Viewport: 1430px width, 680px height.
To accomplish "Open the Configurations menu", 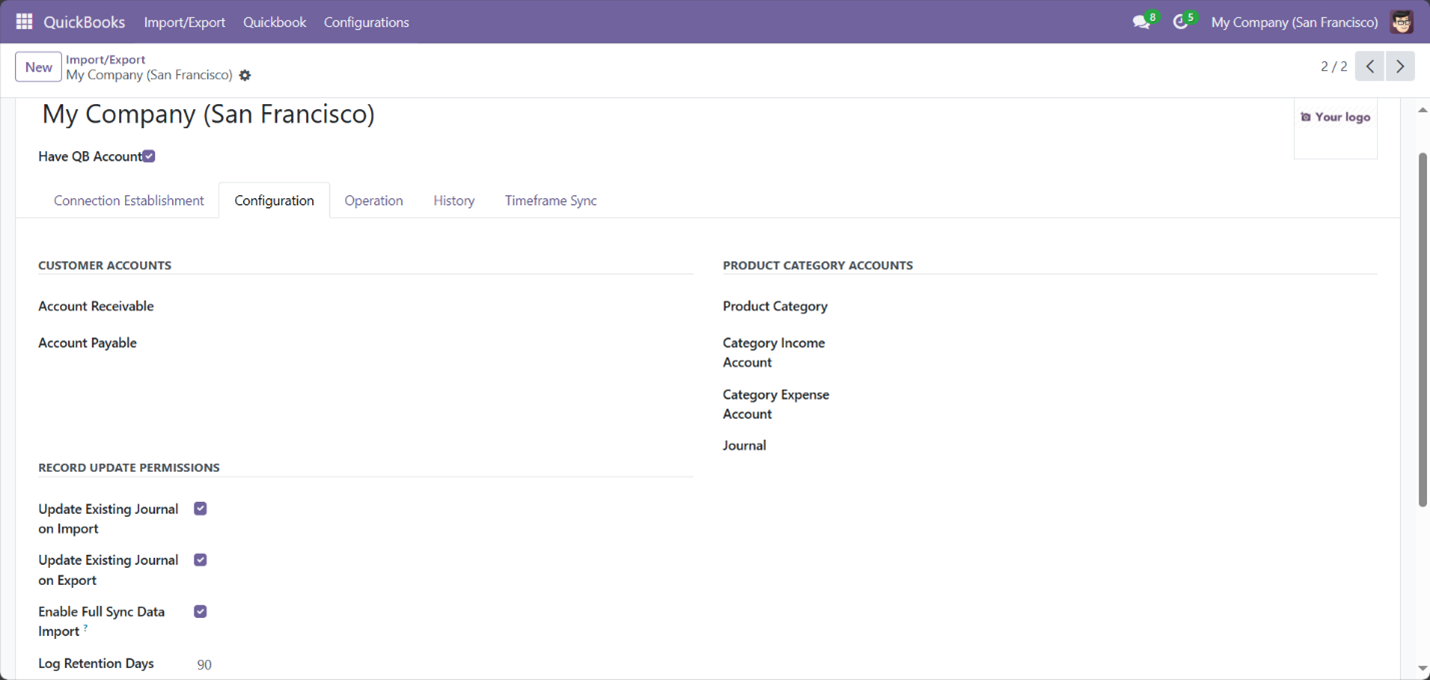I will [366, 21].
